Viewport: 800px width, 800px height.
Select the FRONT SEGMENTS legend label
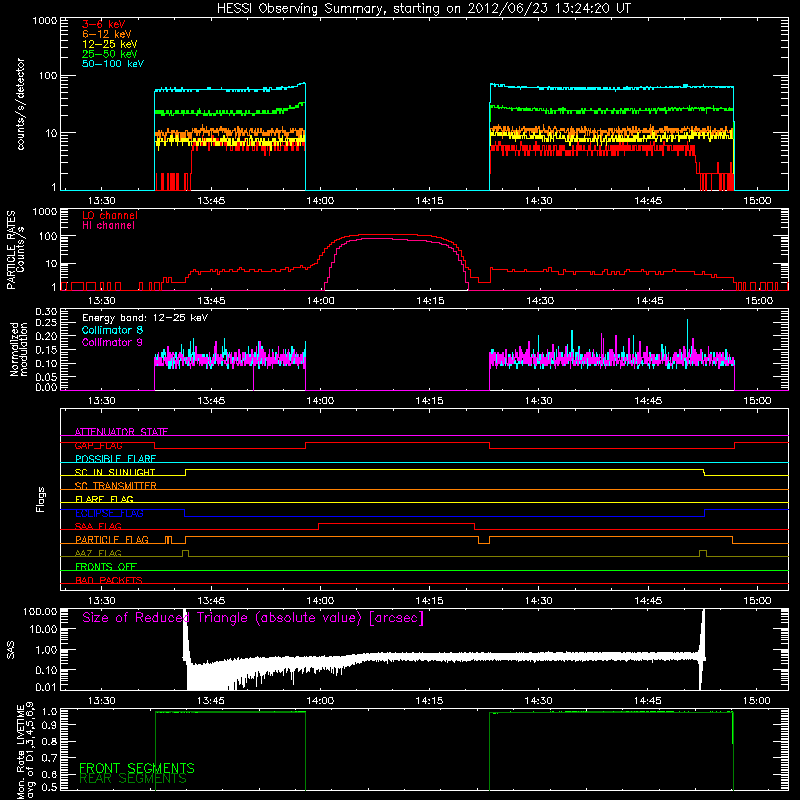(137, 768)
